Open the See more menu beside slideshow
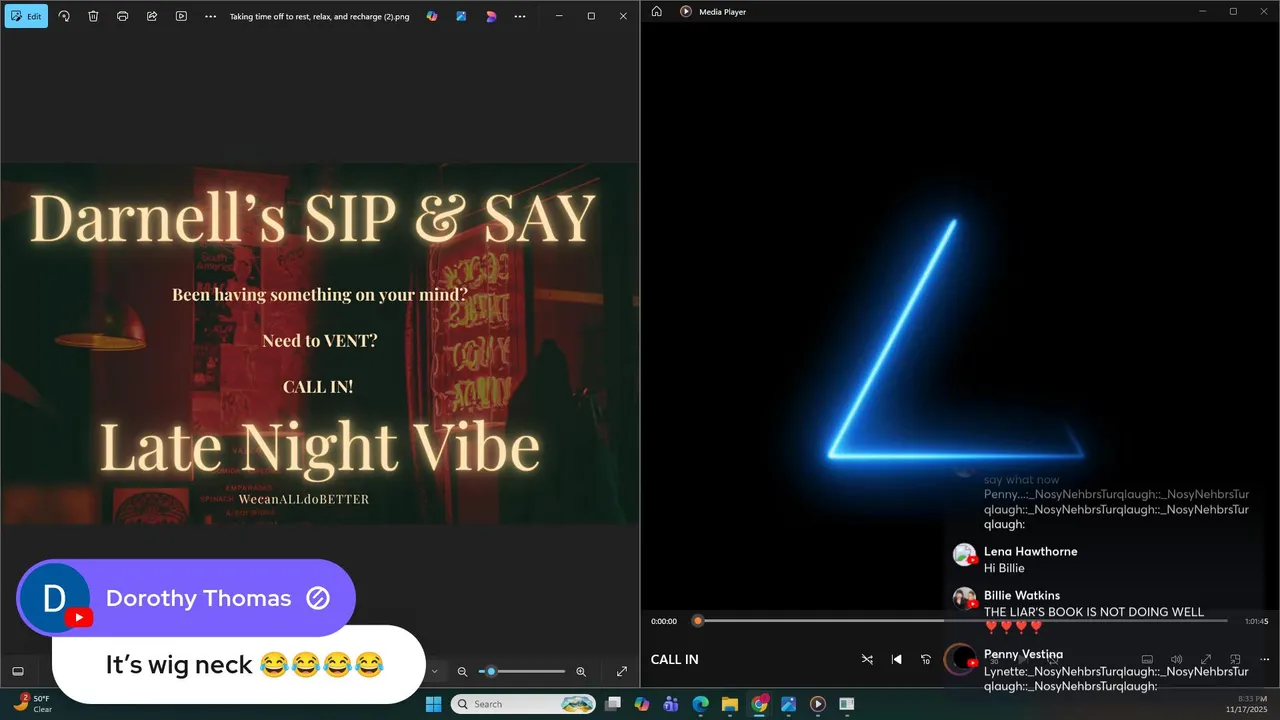Viewport: 1280px width, 720px height. pyautogui.click(x=210, y=16)
